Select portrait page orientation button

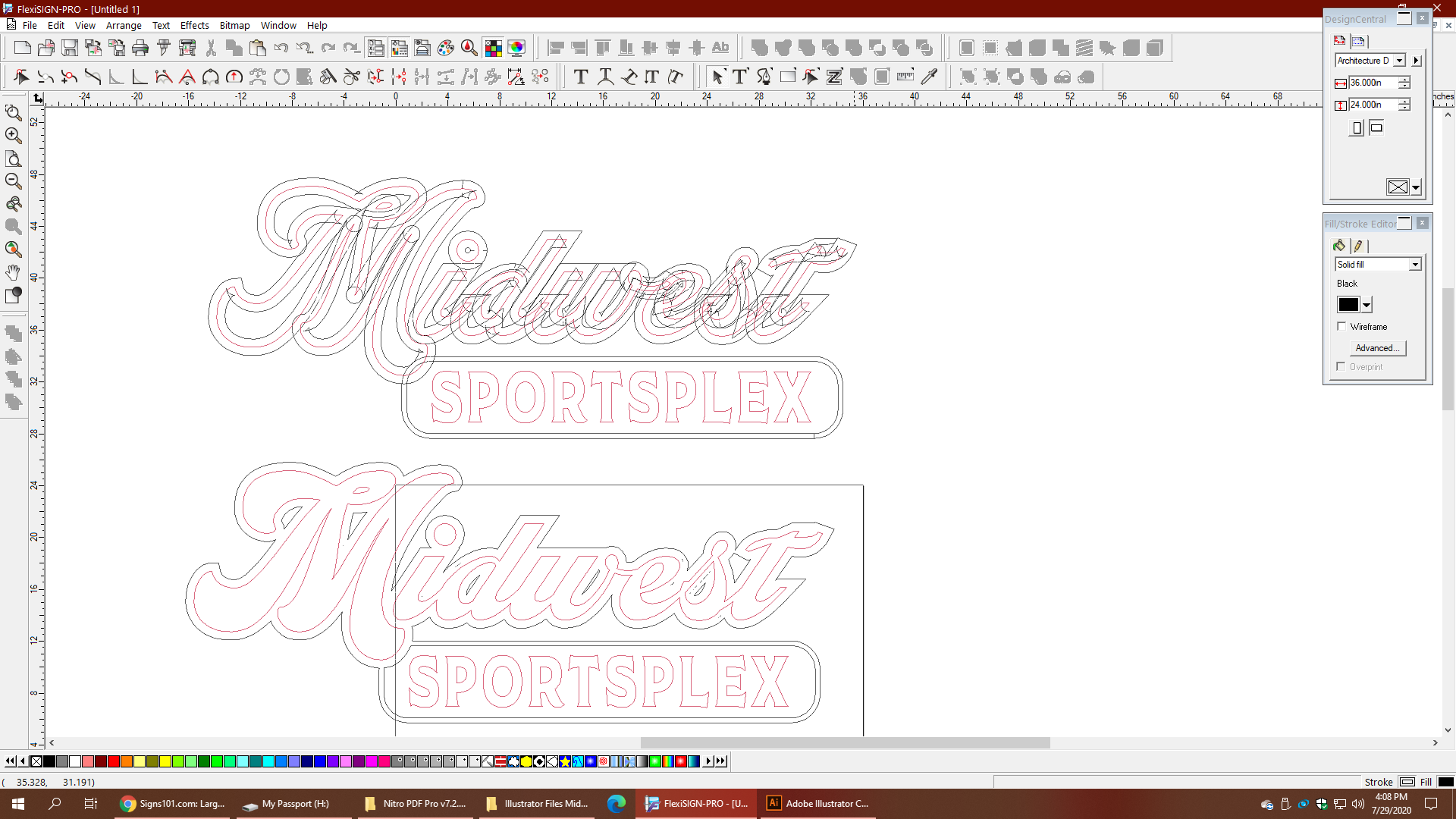click(x=1357, y=128)
